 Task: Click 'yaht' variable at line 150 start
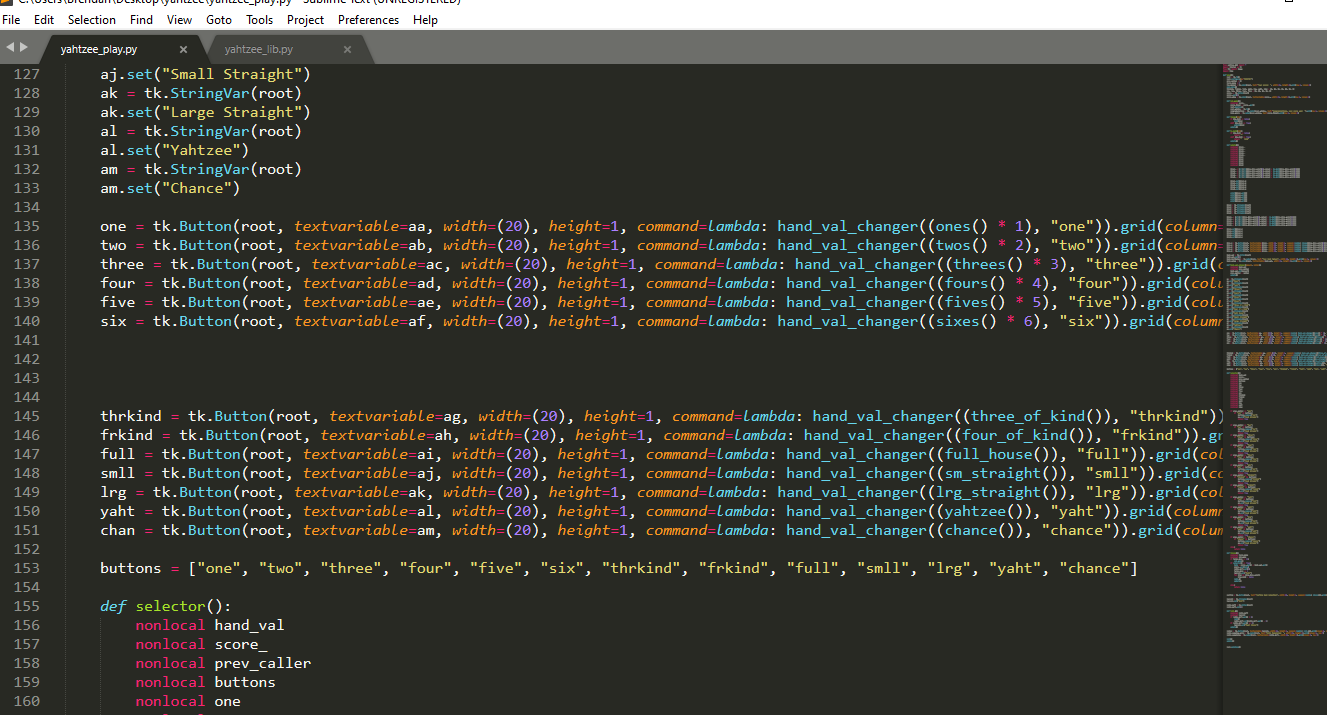[x=118, y=511]
